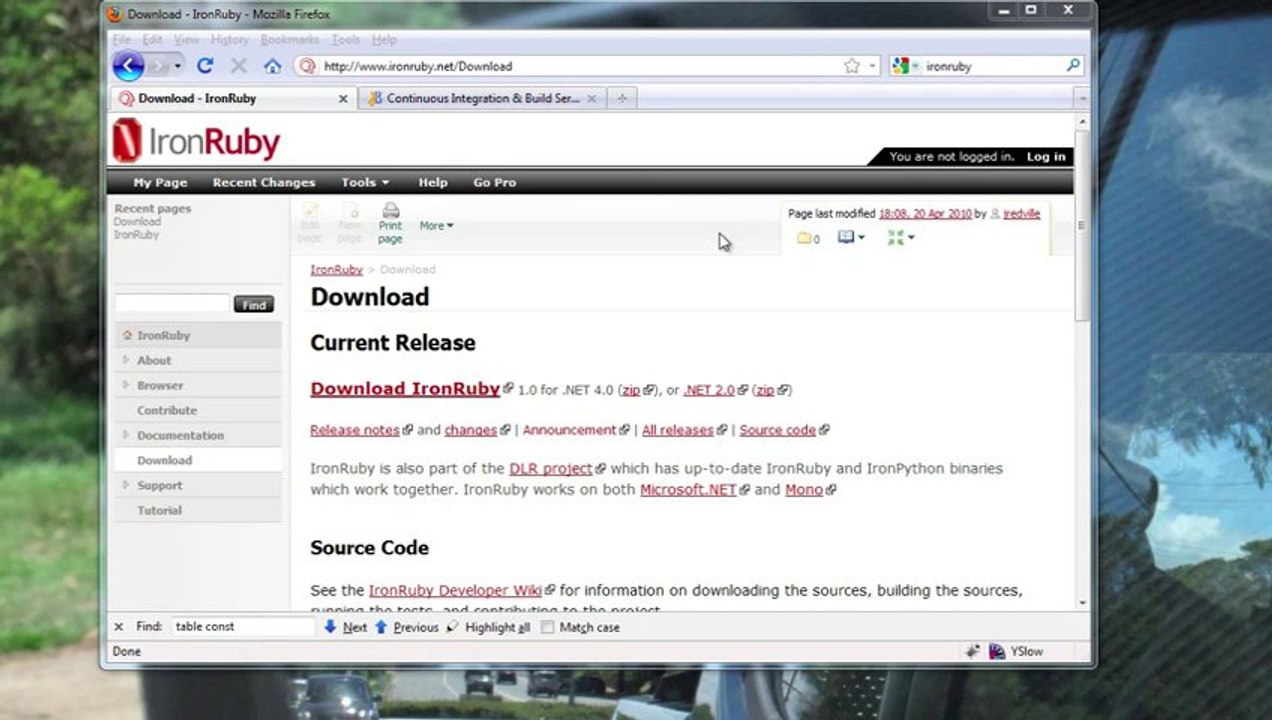Expand the Support sidebar item
Screen dimensions: 1272x720
pos(126,485)
